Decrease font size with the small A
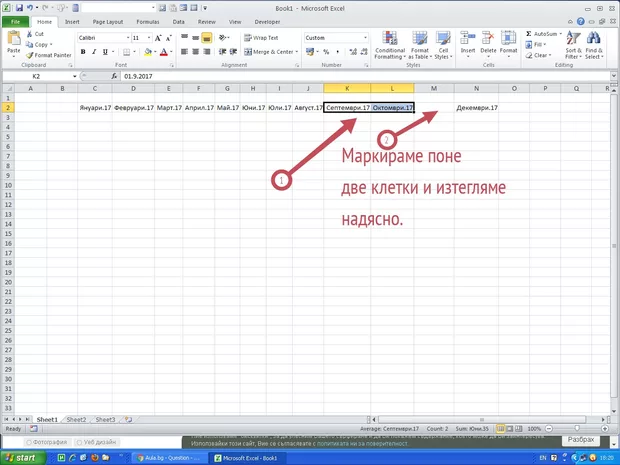The height and width of the screenshot is (465, 620). point(168,38)
